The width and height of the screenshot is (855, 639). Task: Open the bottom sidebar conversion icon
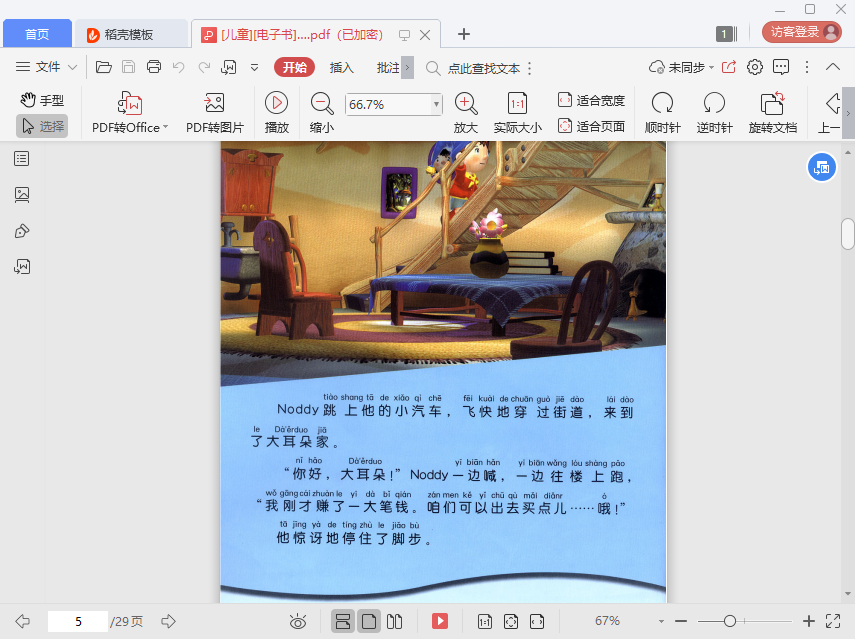(x=22, y=267)
